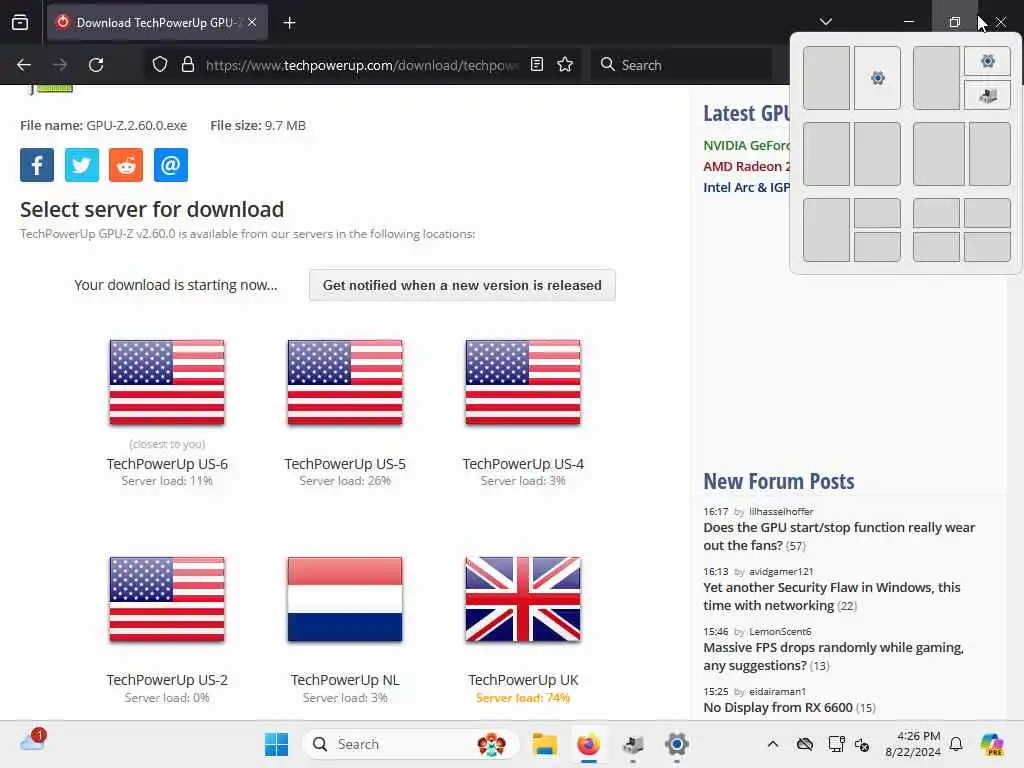Click the address bar URL field
This screenshot has width=1024, height=768.
(362, 65)
